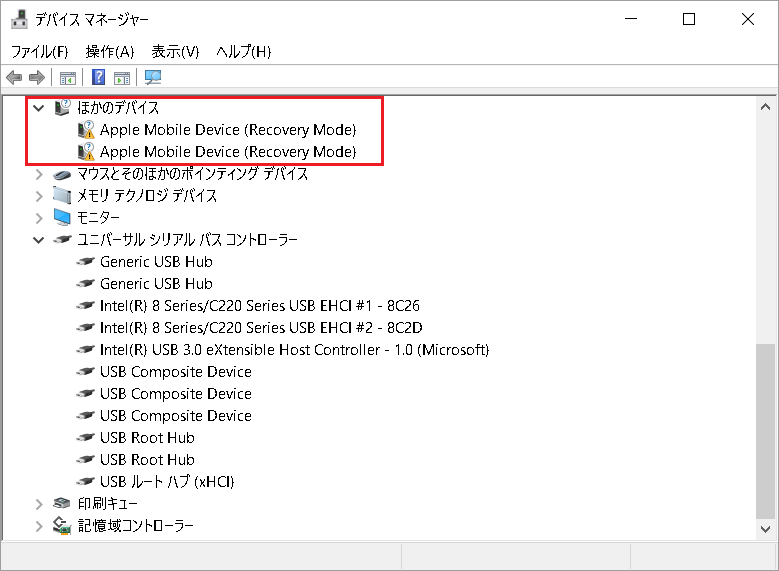Viewport: 779px width, 571px height.
Task: Open the 操作(A) menu
Action: tap(110, 52)
